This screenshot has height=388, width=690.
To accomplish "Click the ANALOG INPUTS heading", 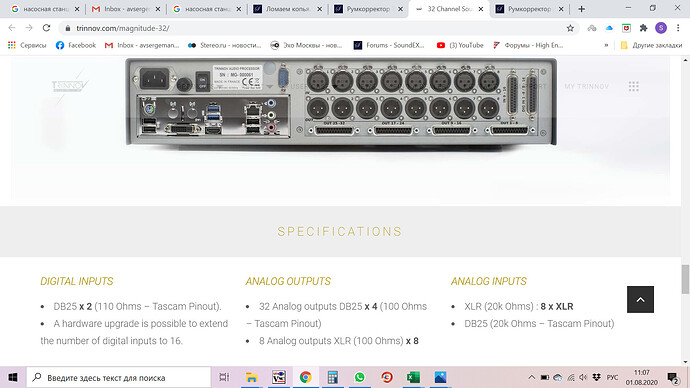I will tap(488, 282).
